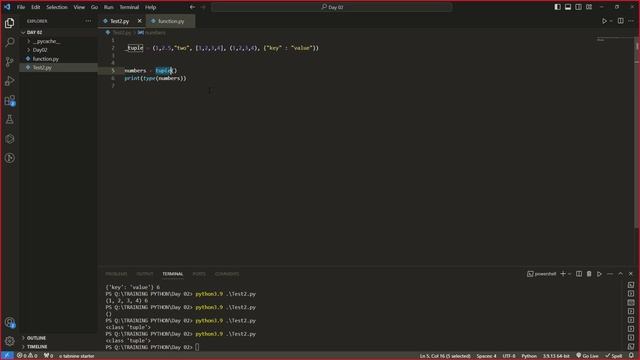This screenshot has width=640, height=360.
Task: Click the VS Code logo in title bar
Action: [7, 7]
